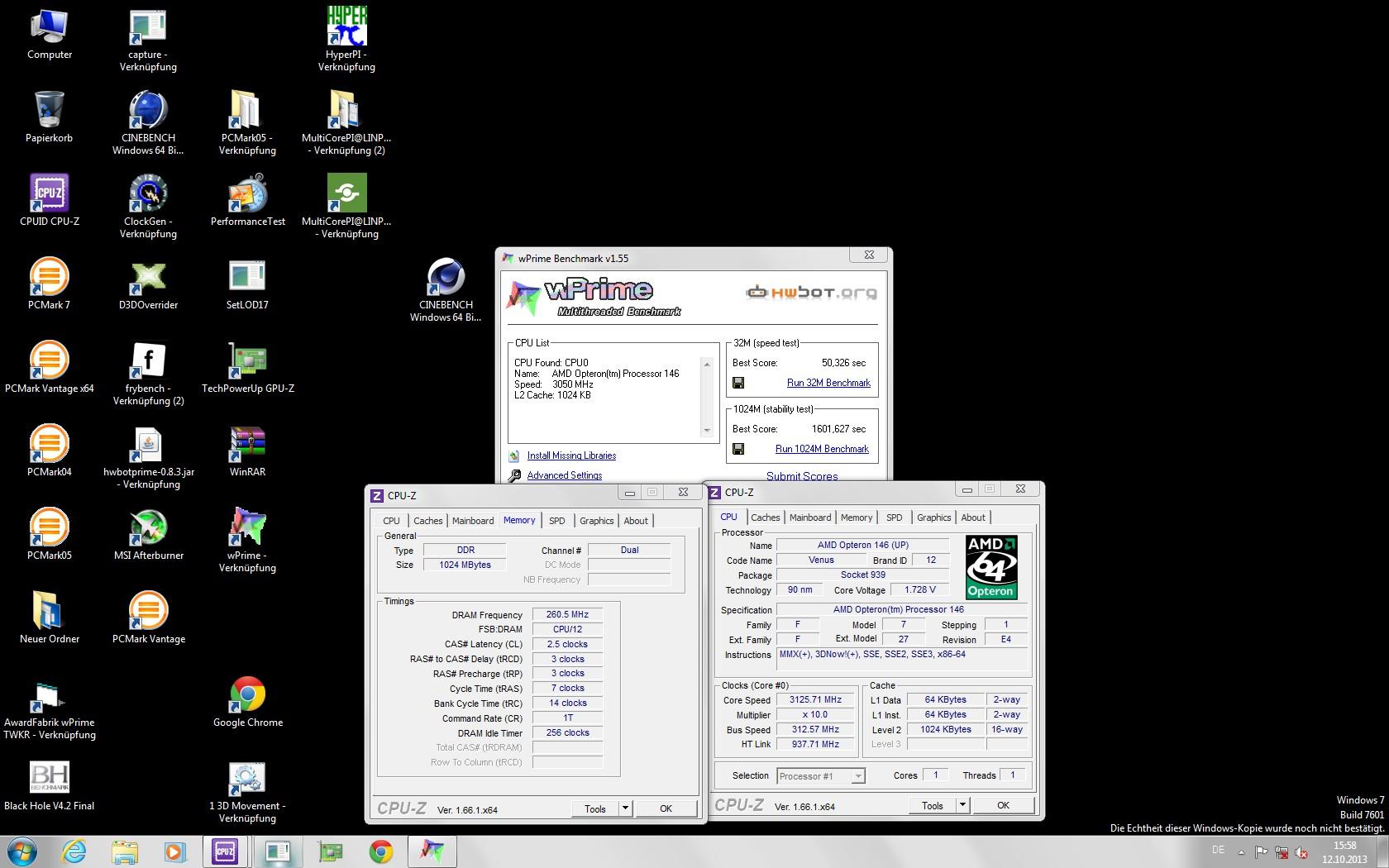This screenshot has width=1389, height=868.
Task: Select the PCMark Vantage x64 shortcut
Action: (x=50, y=367)
